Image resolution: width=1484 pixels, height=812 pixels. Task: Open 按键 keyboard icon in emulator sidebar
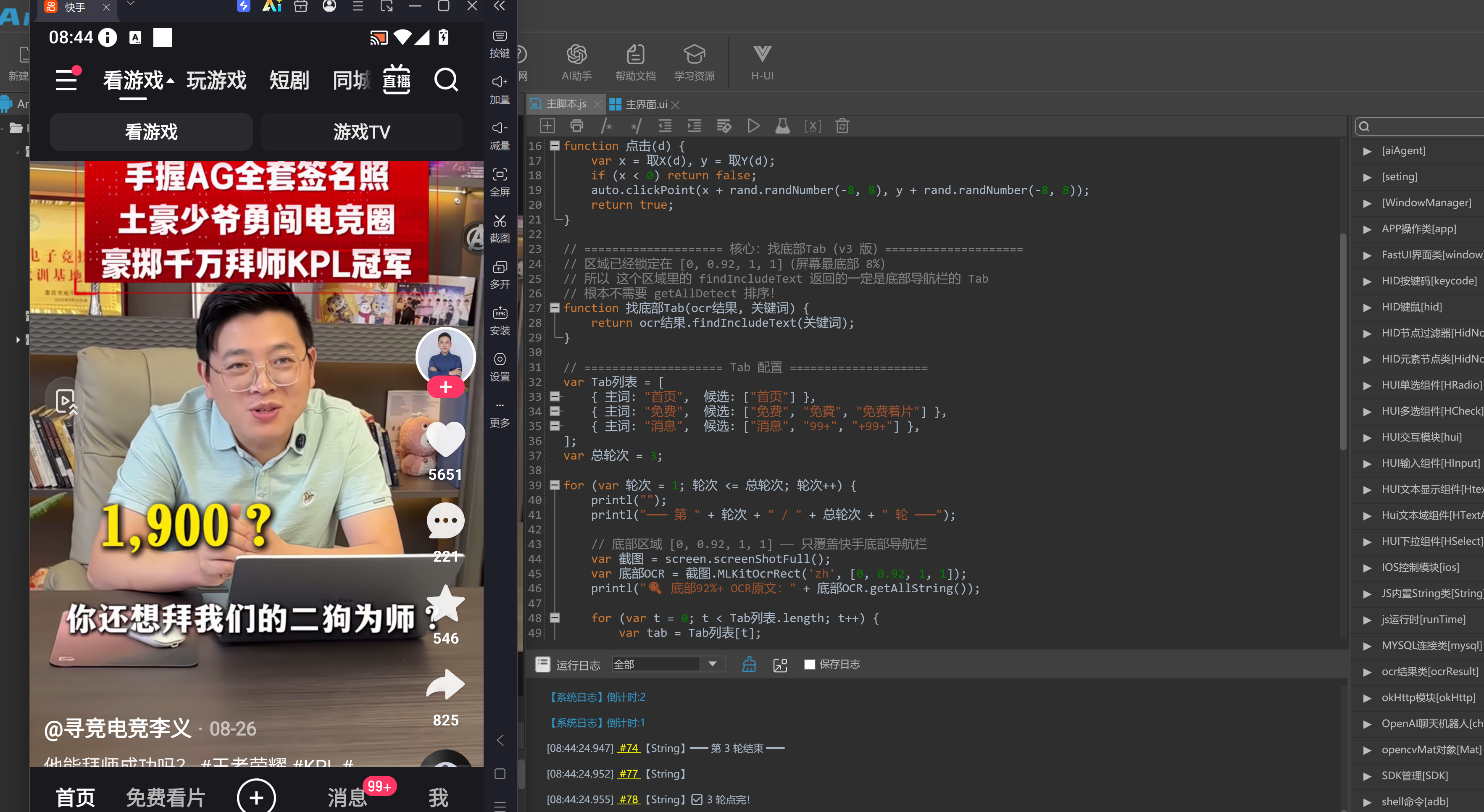point(500,36)
